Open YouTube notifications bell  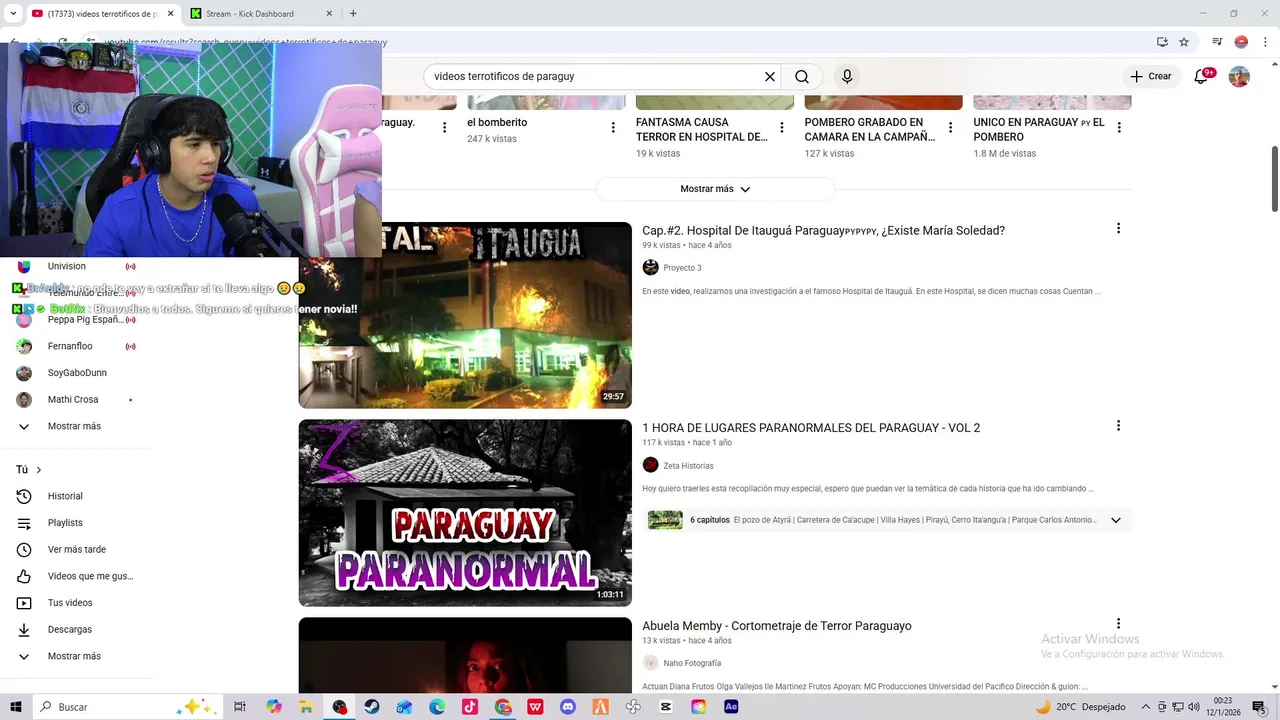point(1202,77)
